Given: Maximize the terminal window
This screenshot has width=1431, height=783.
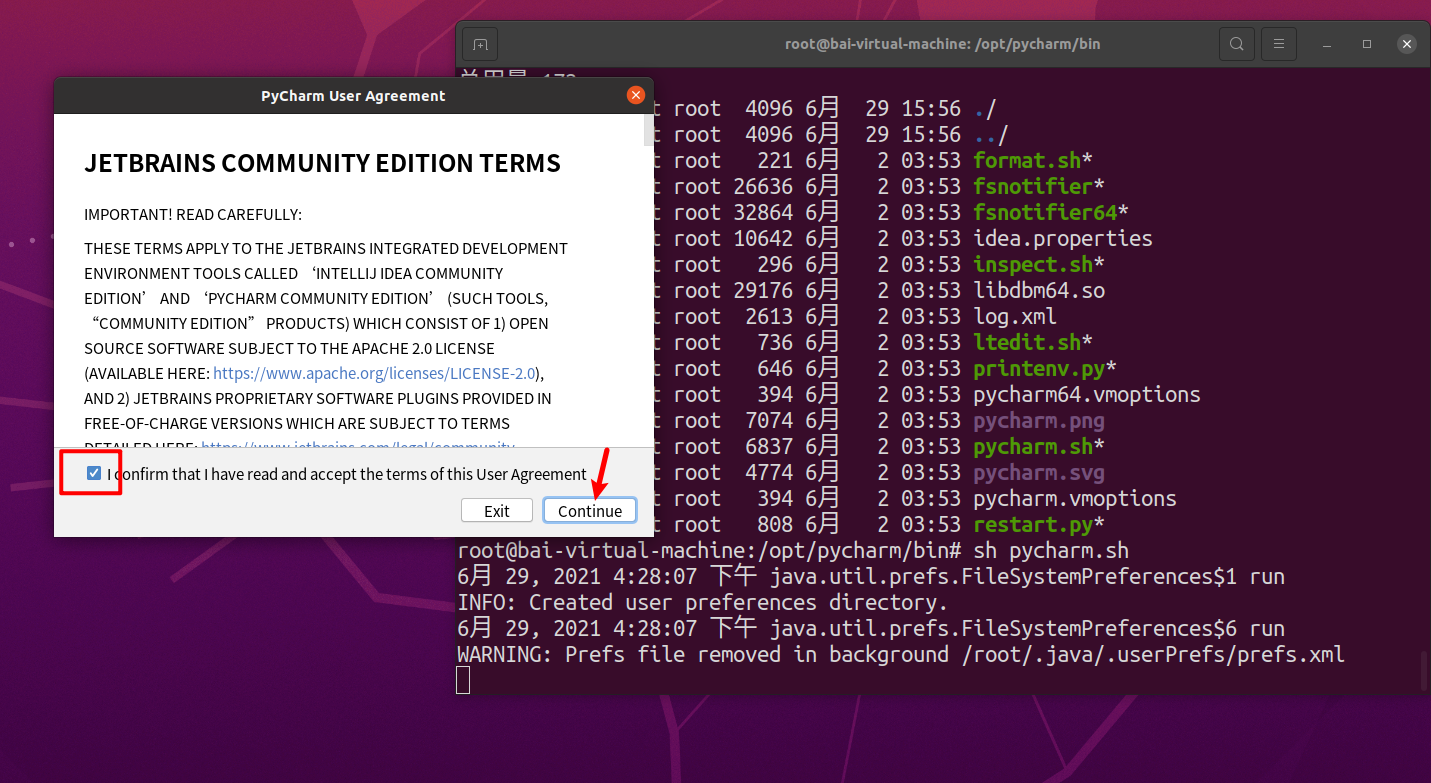Looking at the screenshot, I should [x=1367, y=45].
